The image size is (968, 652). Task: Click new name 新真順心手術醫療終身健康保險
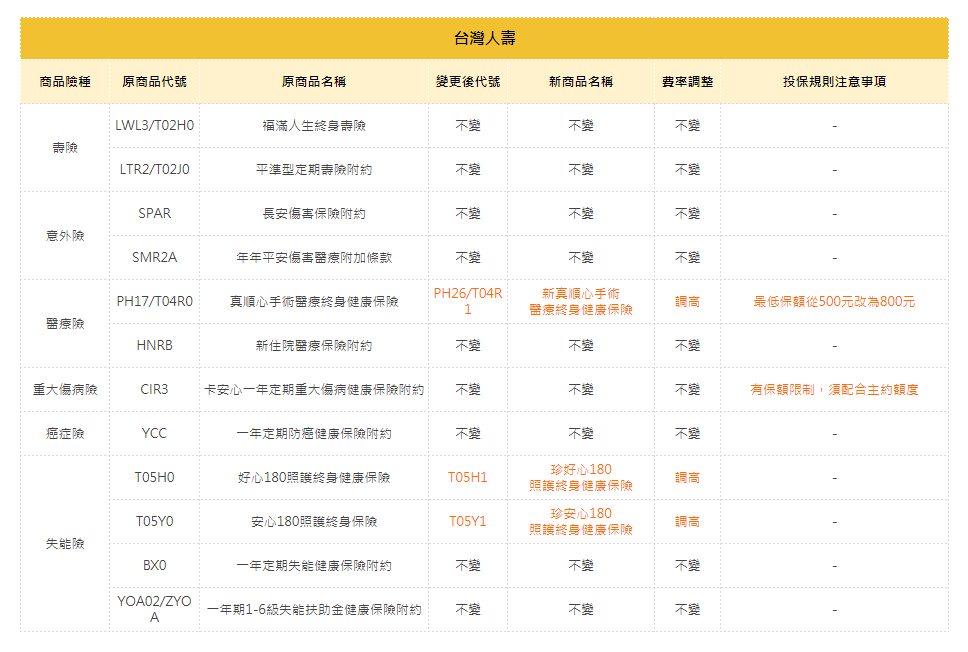coord(581,301)
